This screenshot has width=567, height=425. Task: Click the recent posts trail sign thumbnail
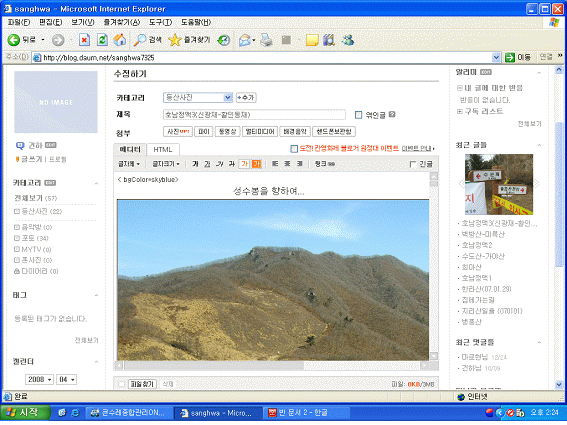(499, 184)
